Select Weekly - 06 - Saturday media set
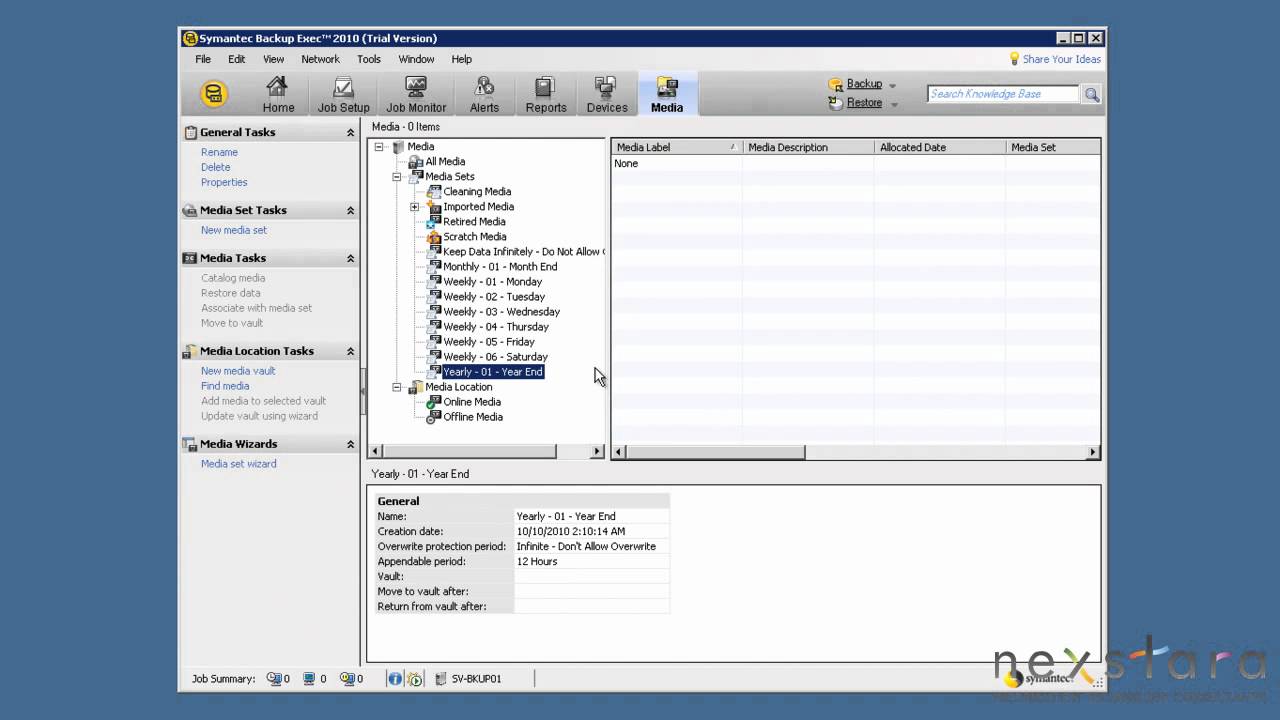This screenshot has width=1280, height=720. tap(495, 357)
